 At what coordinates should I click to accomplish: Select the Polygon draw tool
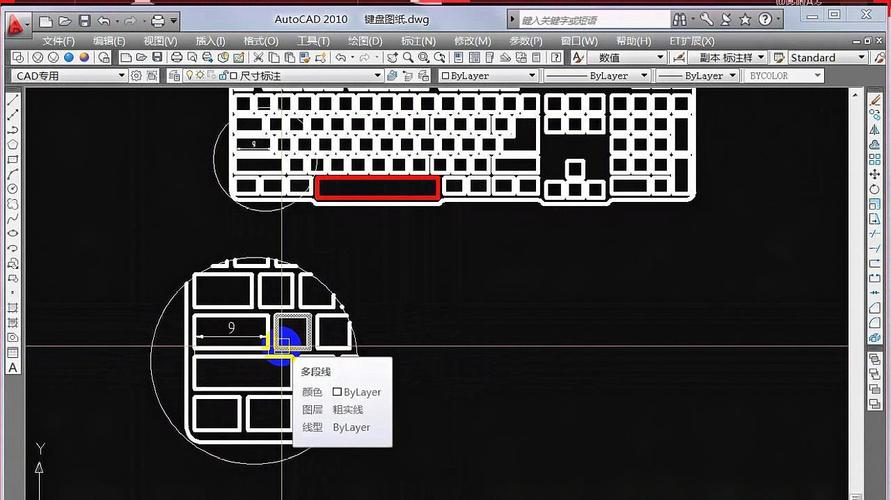click(x=13, y=144)
